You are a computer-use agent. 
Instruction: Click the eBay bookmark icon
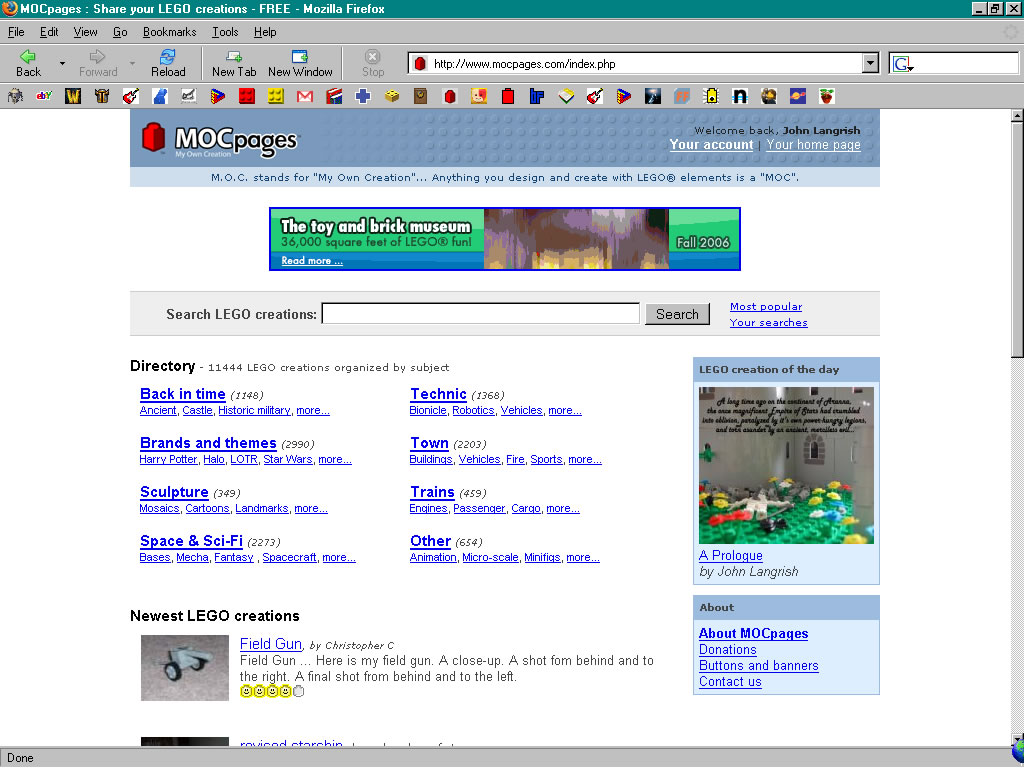(x=44, y=96)
